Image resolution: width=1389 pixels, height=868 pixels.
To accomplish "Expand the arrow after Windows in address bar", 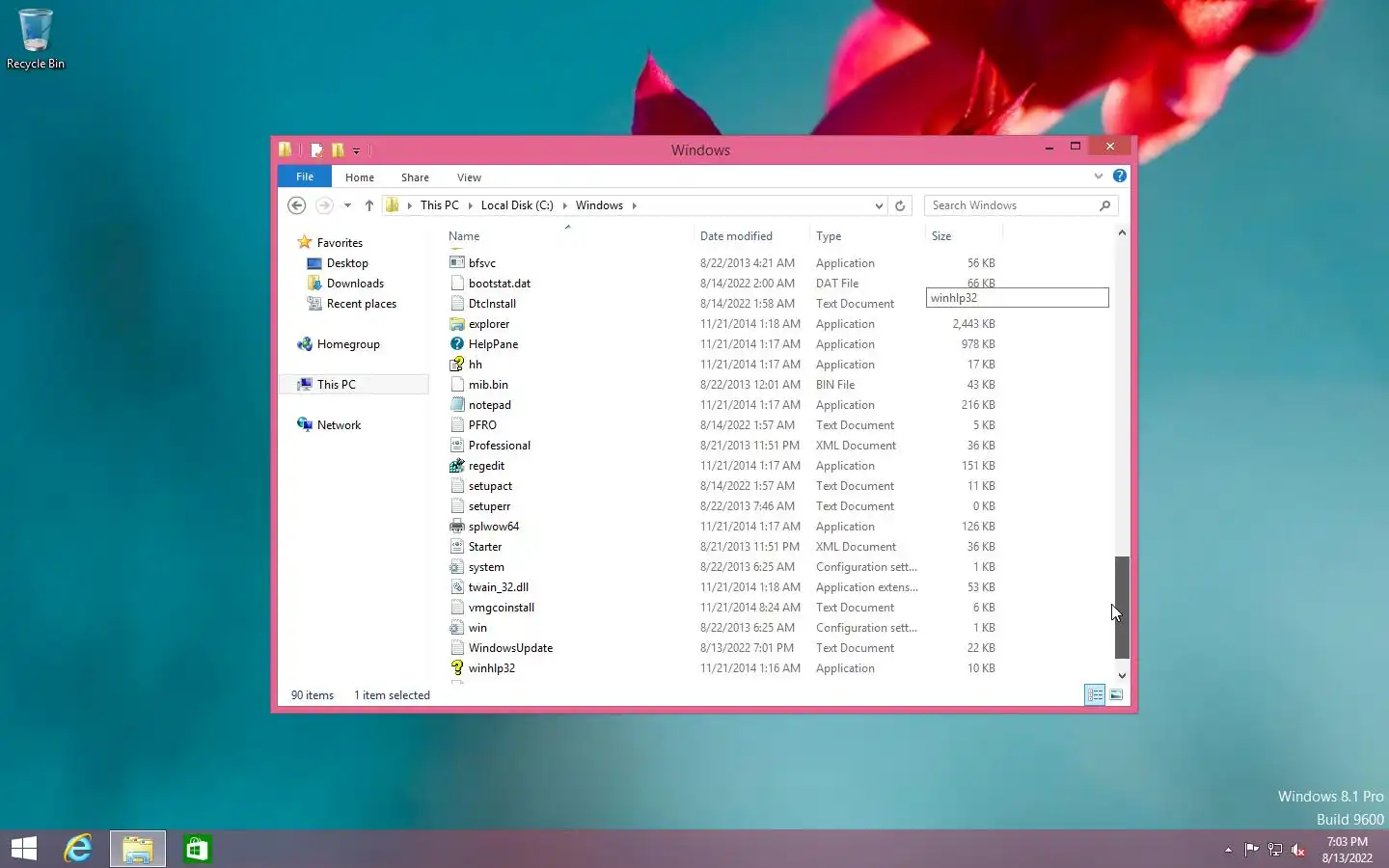I will (x=634, y=205).
